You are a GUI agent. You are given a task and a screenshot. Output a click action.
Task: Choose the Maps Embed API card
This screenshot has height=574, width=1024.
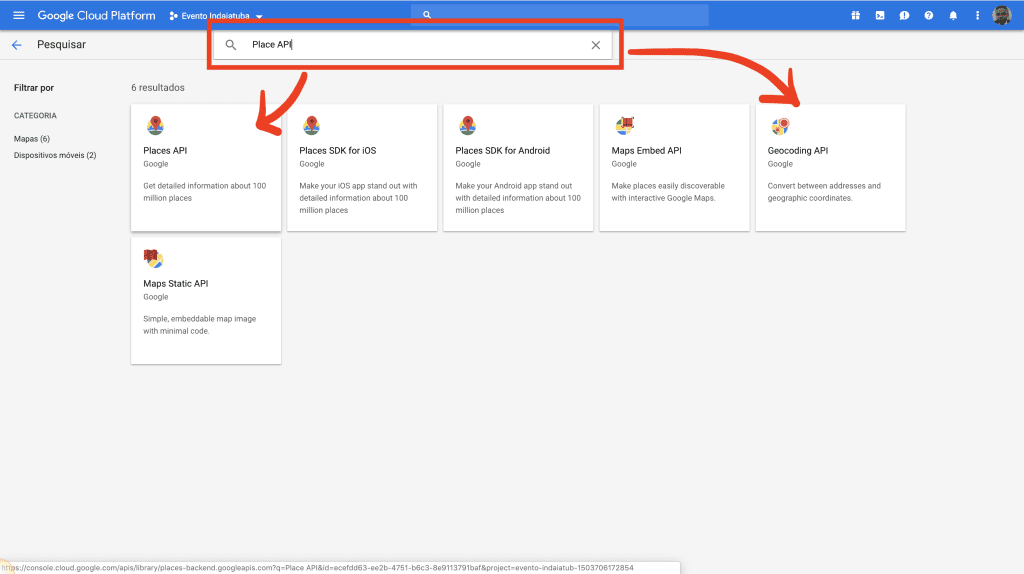(x=673, y=167)
